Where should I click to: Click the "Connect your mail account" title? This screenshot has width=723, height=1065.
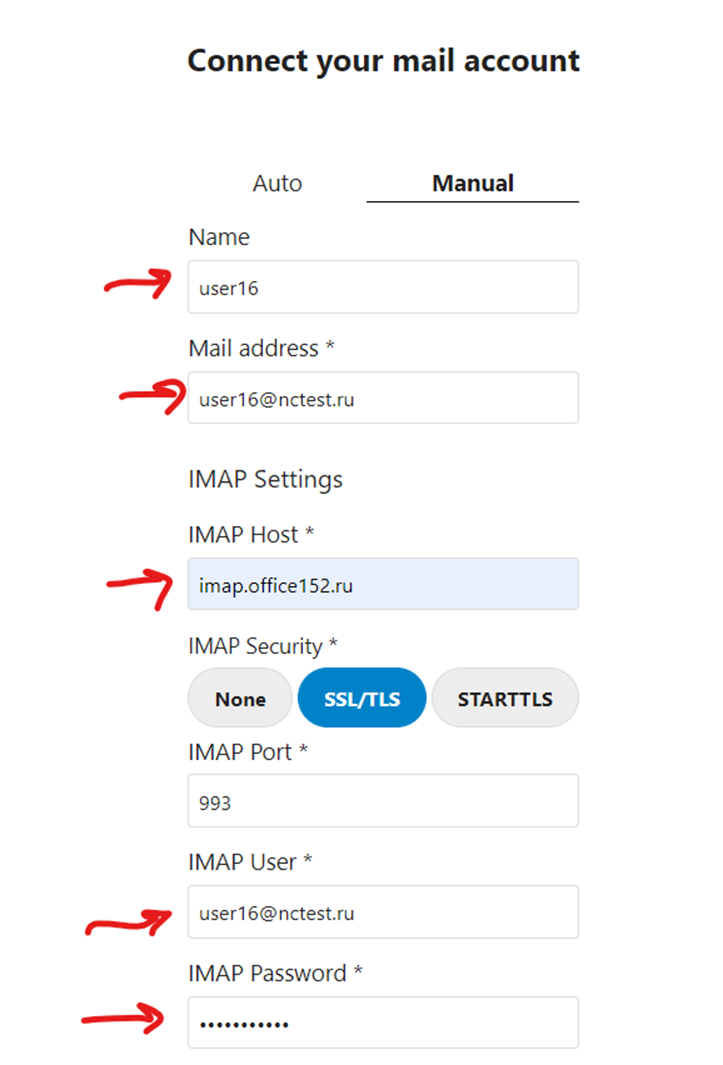pos(383,61)
